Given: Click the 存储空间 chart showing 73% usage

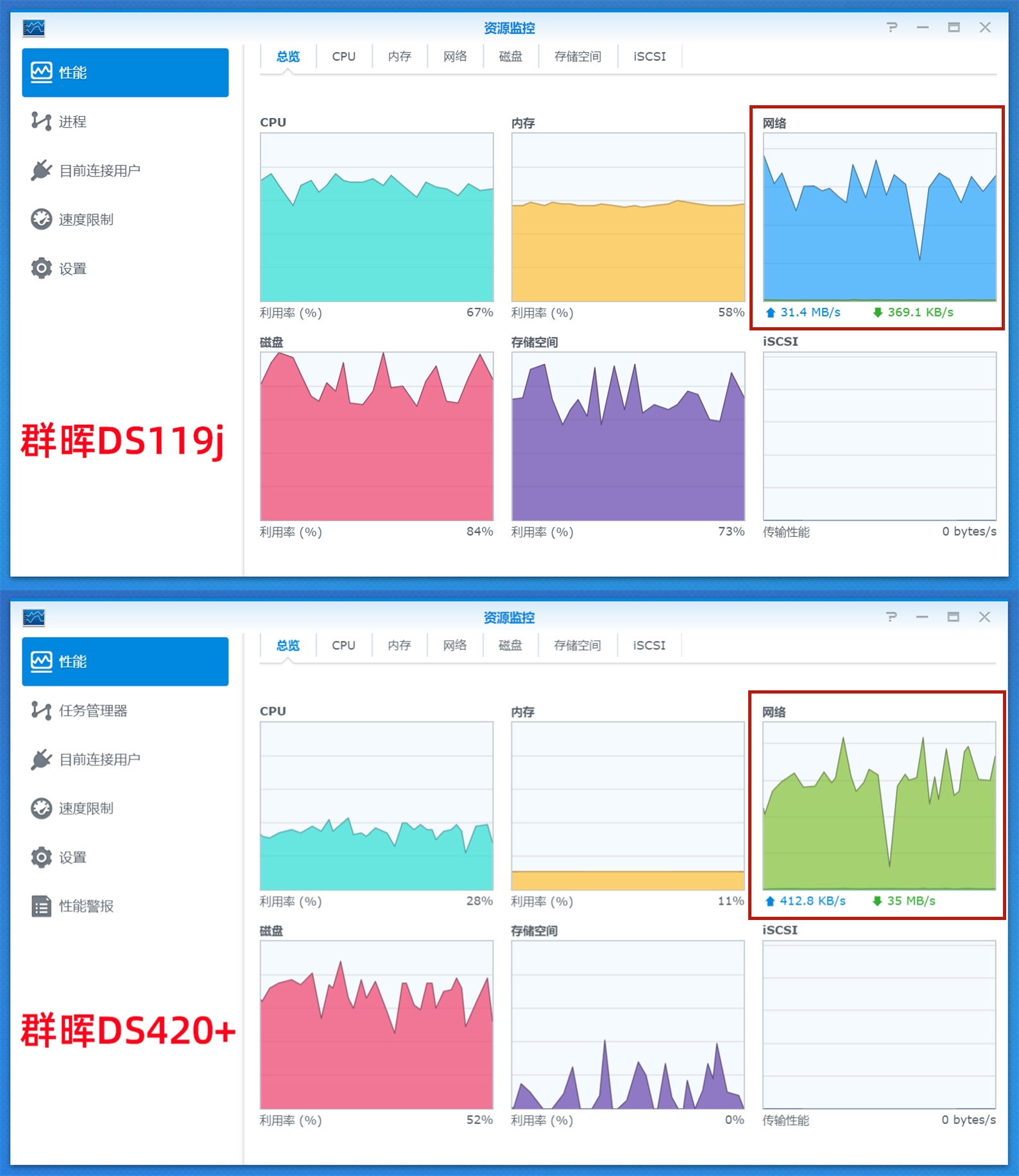Looking at the screenshot, I should [628, 436].
